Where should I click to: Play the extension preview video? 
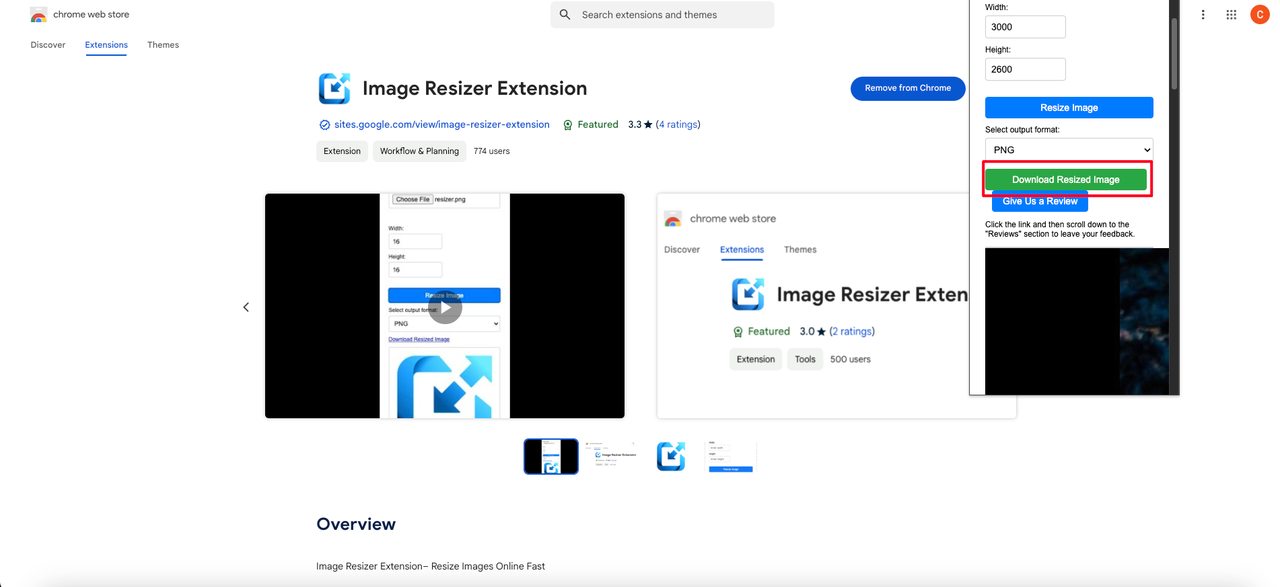(x=445, y=307)
